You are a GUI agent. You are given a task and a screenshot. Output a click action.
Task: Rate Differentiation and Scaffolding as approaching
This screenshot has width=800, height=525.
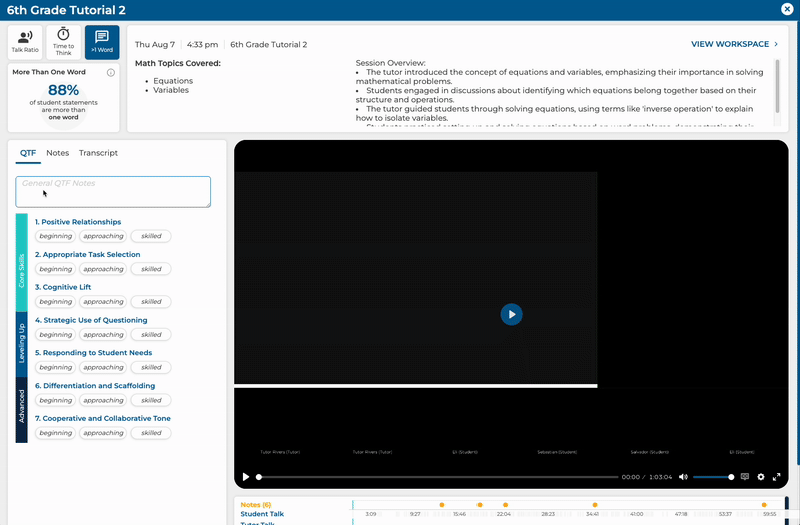pyautogui.click(x=103, y=401)
